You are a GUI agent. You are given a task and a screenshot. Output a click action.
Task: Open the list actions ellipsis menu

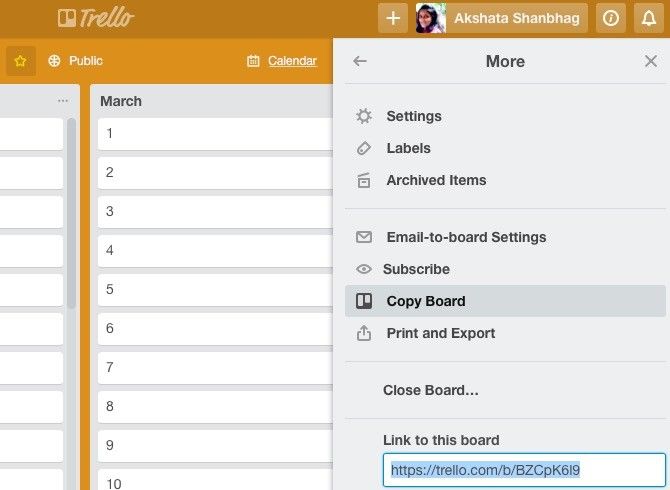point(63,101)
